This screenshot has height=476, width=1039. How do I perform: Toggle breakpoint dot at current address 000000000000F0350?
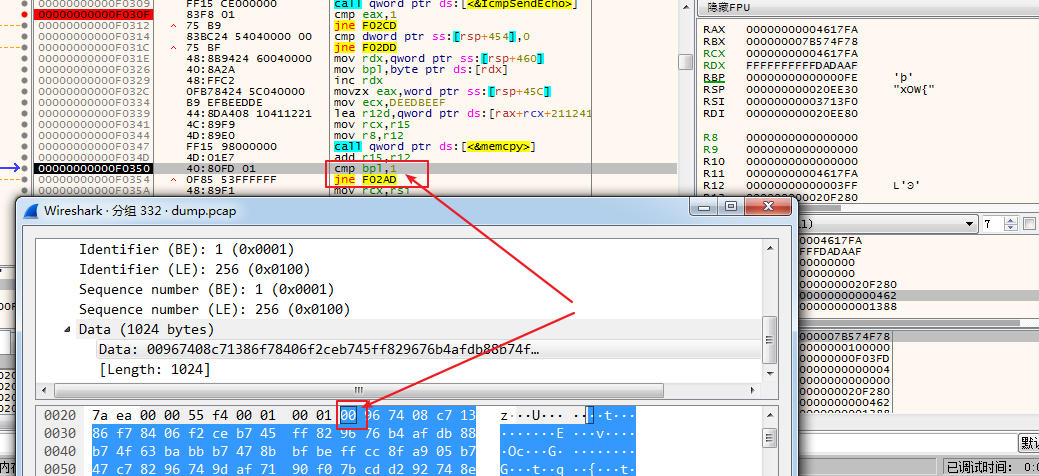(25, 168)
